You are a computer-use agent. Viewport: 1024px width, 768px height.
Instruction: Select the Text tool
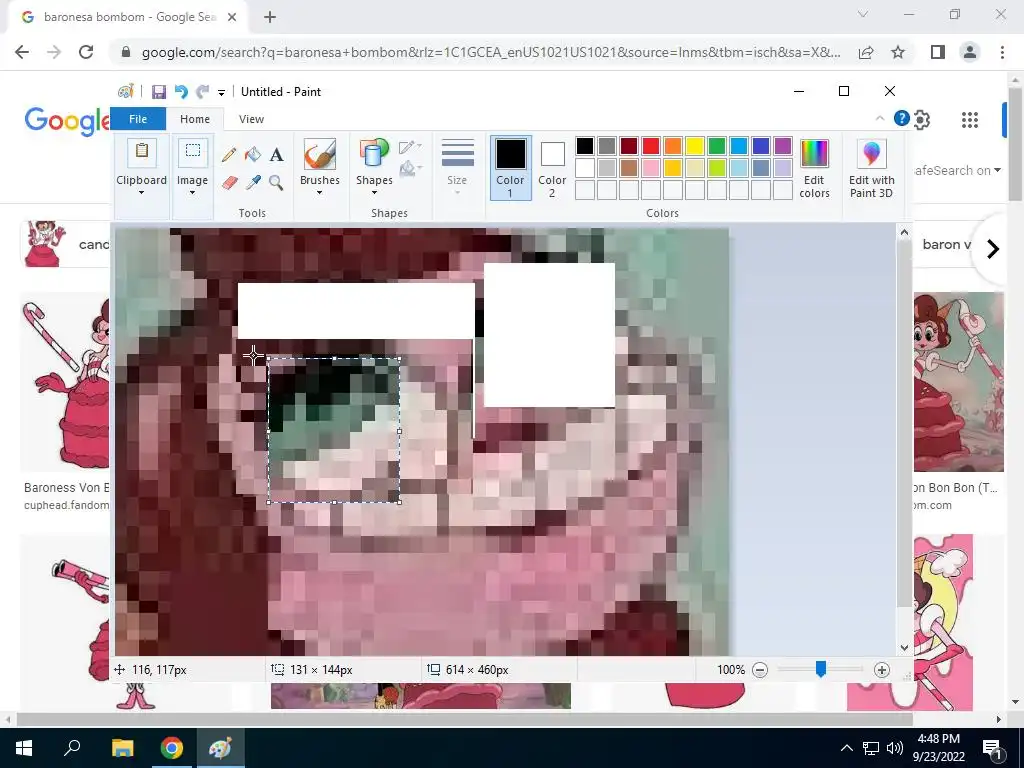coord(276,155)
